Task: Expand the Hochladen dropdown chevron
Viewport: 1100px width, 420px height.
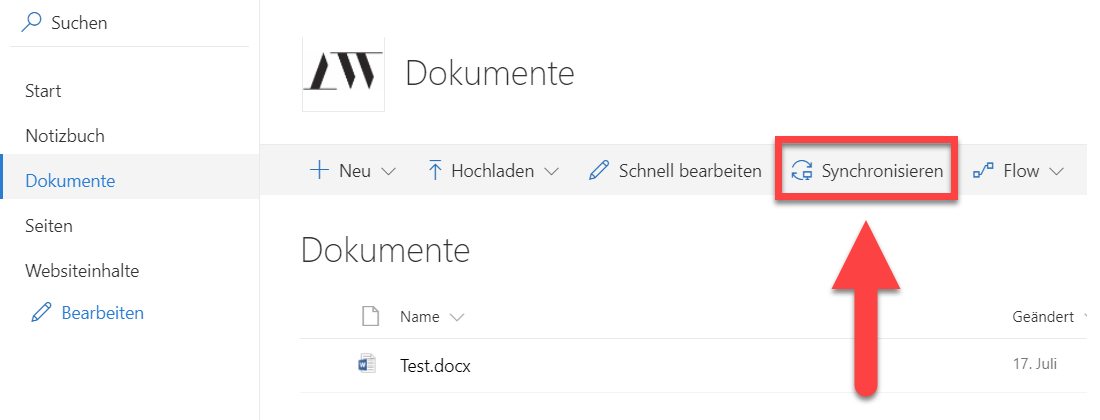Action: pyautogui.click(x=551, y=172)
